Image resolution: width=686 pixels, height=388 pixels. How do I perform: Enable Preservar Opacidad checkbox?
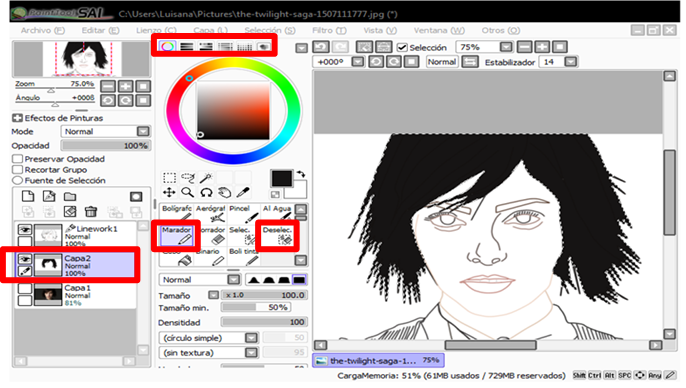(18, 159)
